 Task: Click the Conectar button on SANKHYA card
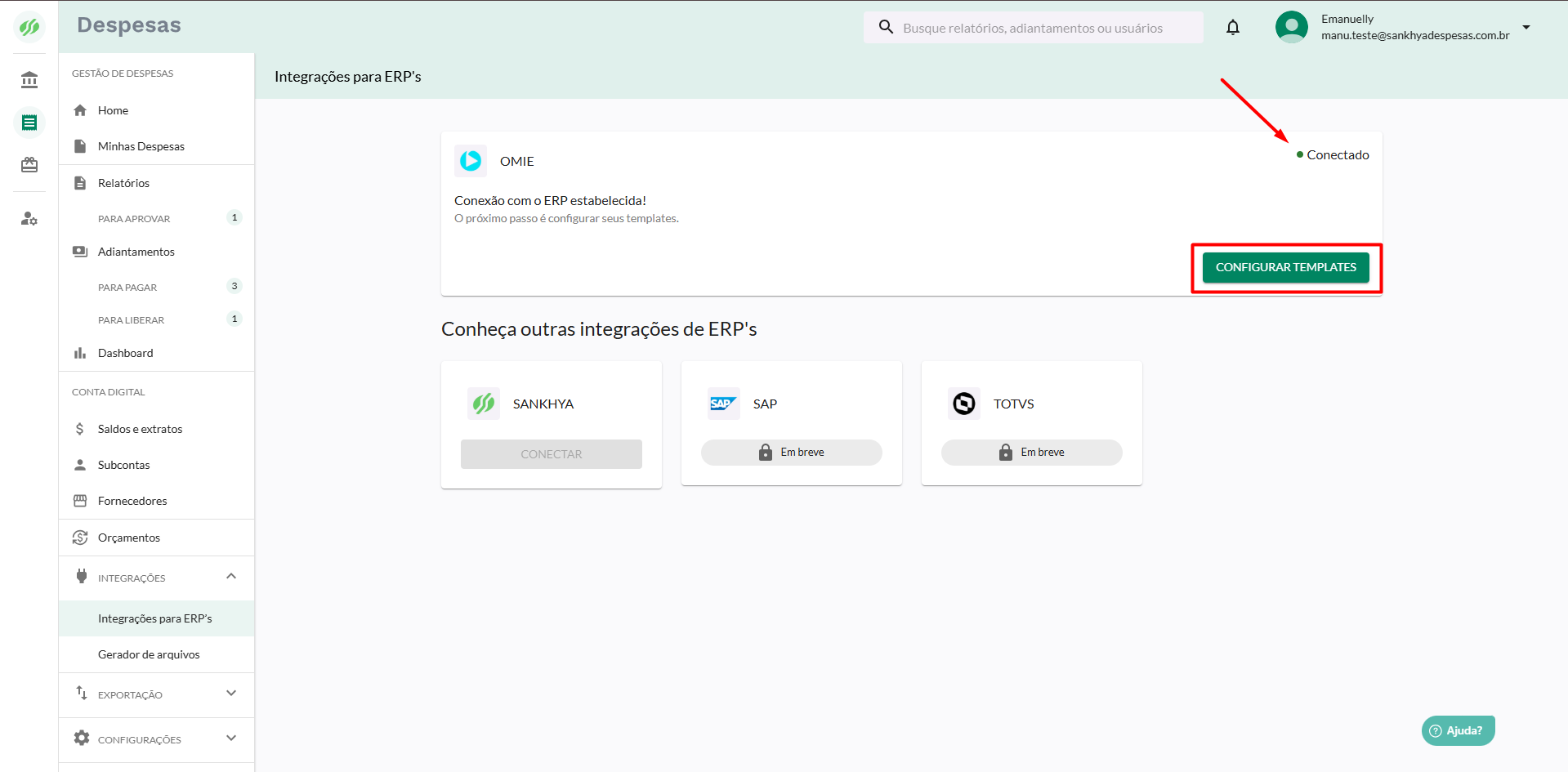(552, 454)
